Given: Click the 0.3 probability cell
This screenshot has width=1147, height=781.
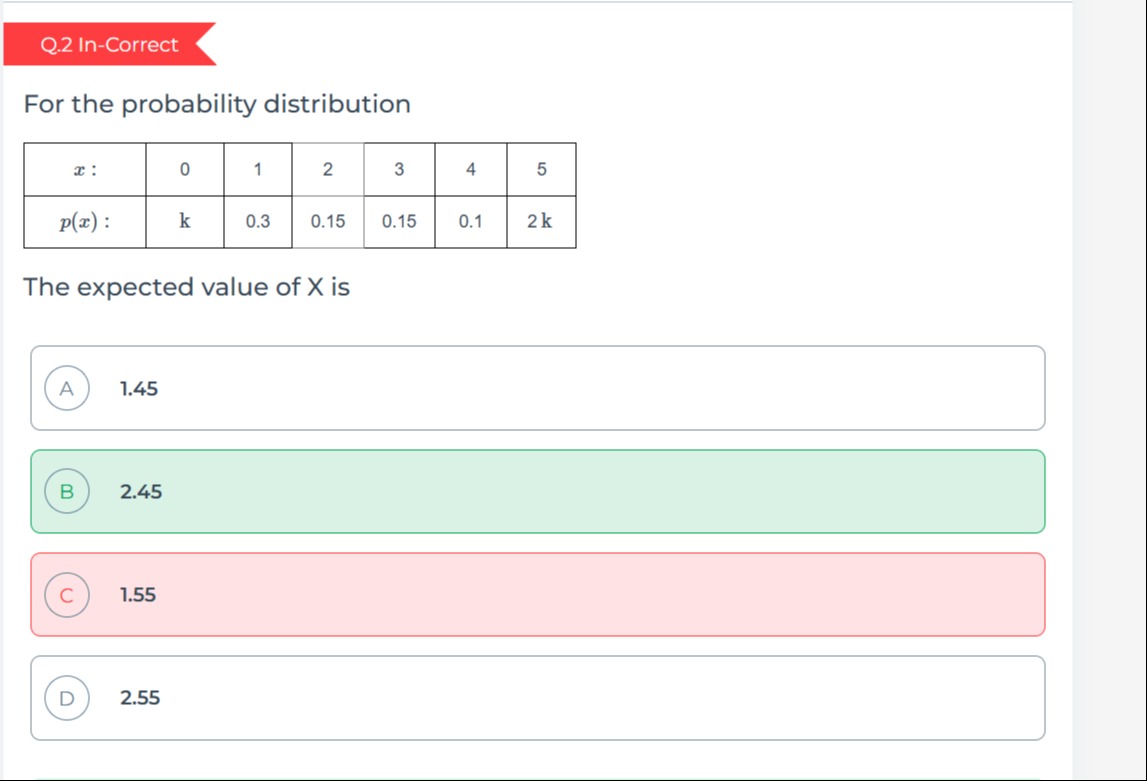Looking at the screenshot, I should (x=257, y=222).
